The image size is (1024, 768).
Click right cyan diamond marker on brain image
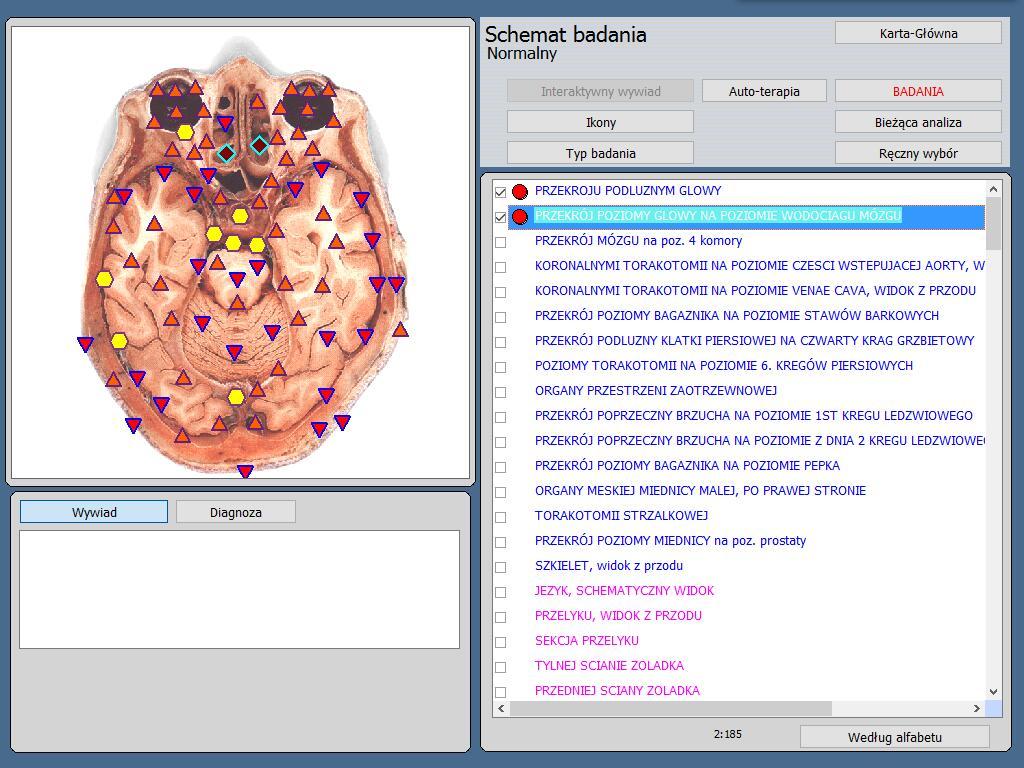pos(259,145)
